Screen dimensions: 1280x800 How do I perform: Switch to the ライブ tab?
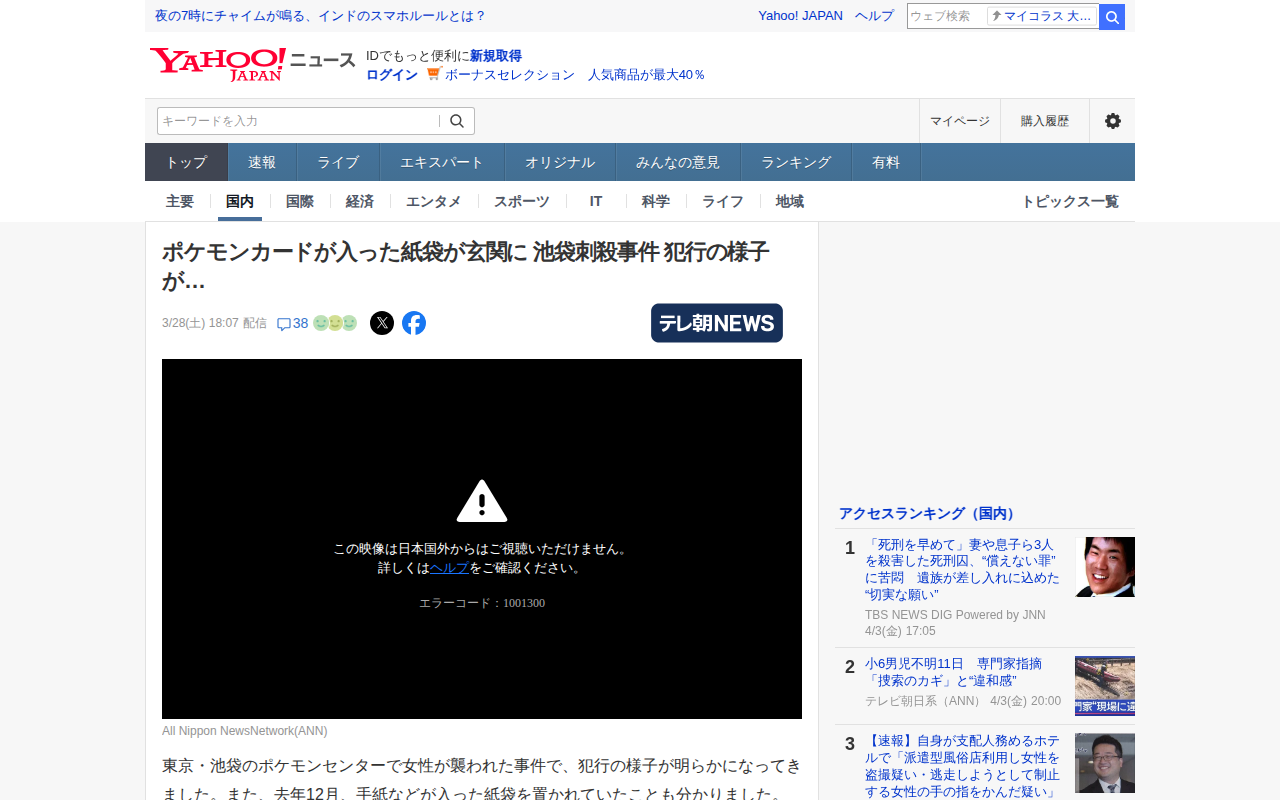[338, 162]
